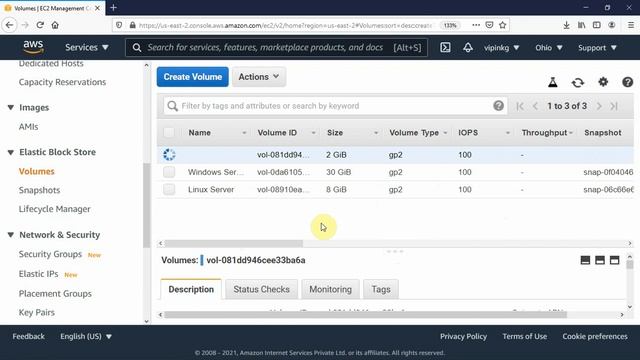The height and width of the screenshot is (360, 640).
Task: Open Firefox account icon
Action: tap(611, 25)
